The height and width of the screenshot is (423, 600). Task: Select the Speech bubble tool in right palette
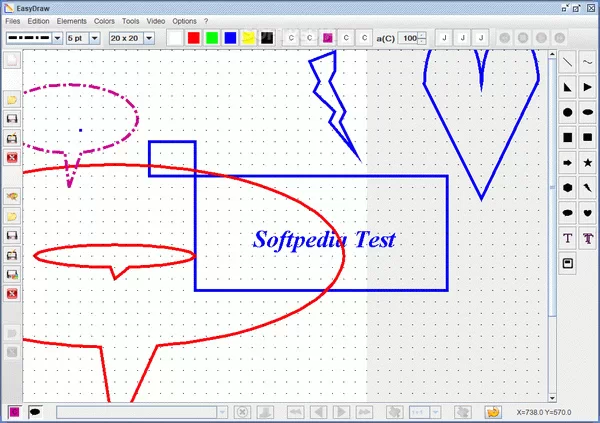567,213
